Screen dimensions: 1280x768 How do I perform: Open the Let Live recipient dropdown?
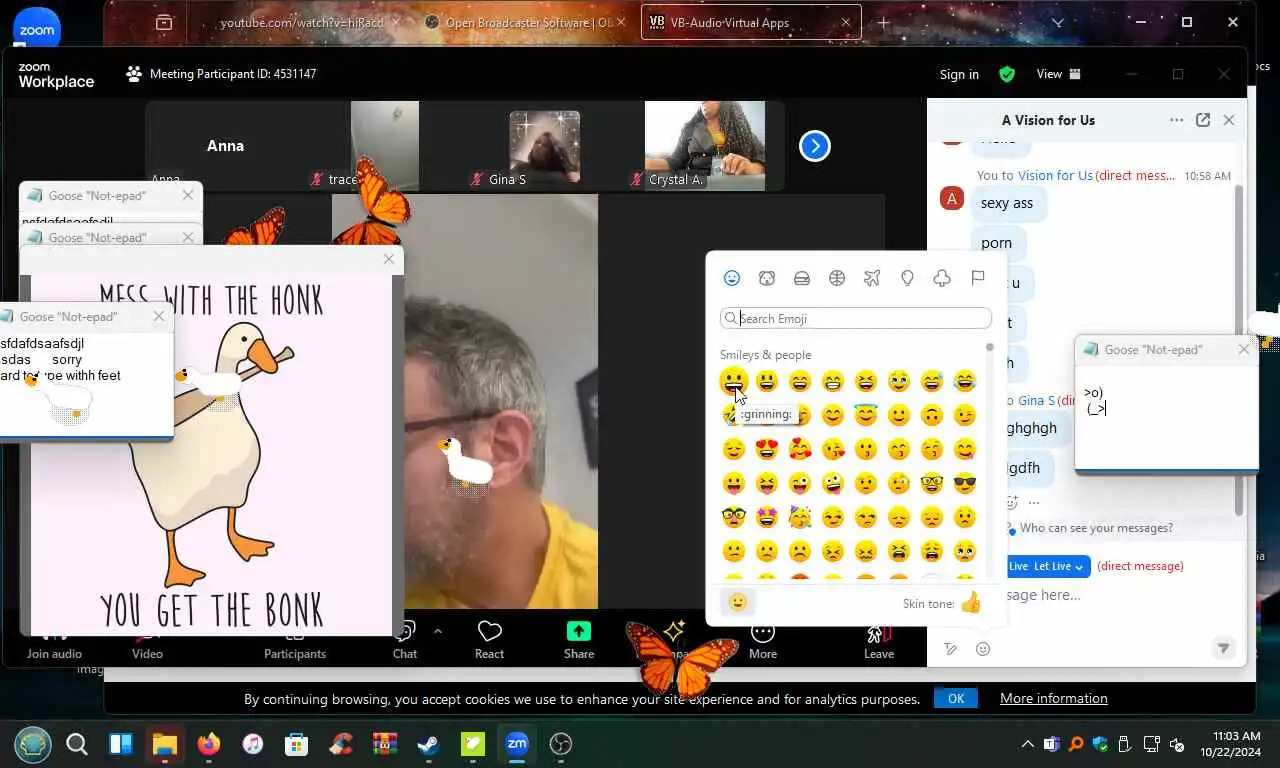1047,566
